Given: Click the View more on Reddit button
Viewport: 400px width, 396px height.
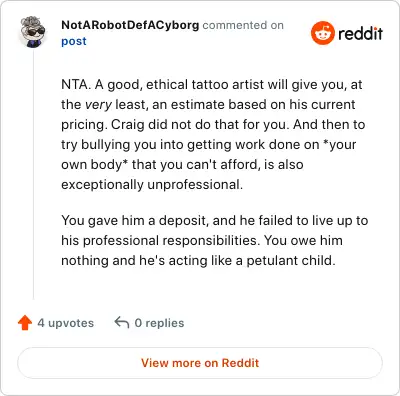Looking at the screenshot, I should click(x=200, y=363).
